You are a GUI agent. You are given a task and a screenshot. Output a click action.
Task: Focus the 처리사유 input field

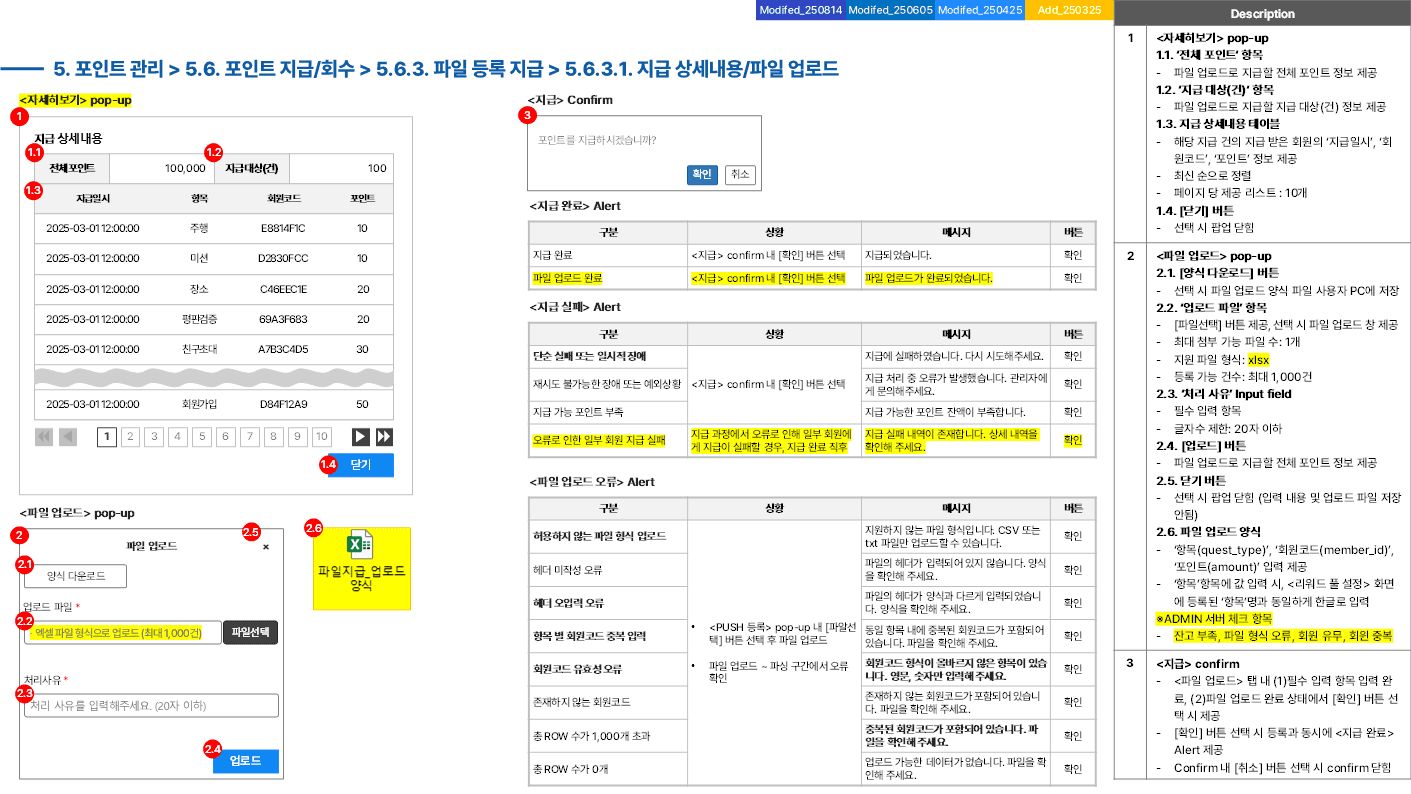pos(152,705)
